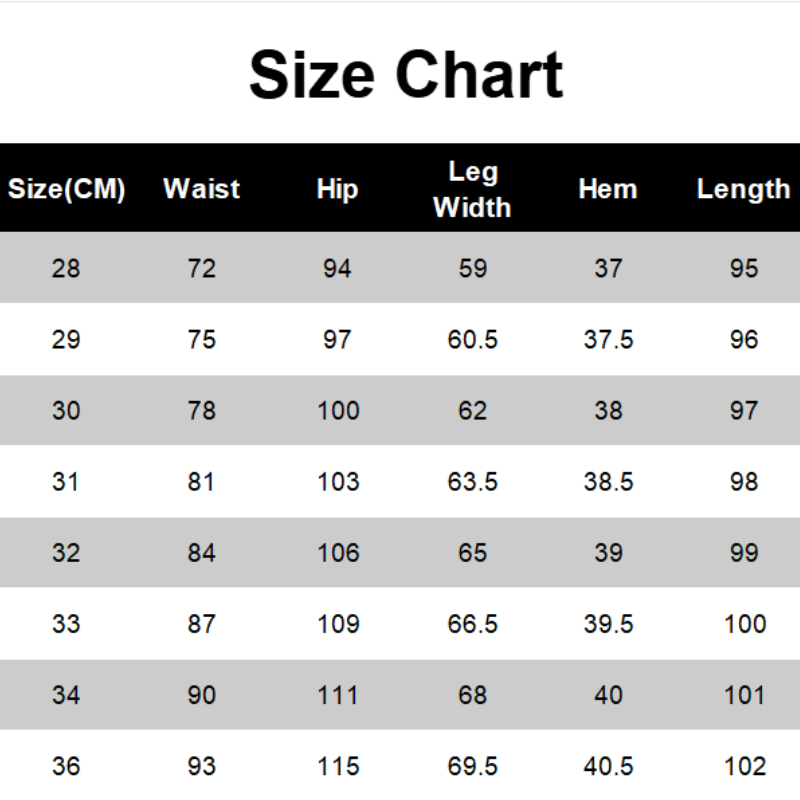800x800 pixels.
Task: Click length value 100
Action: (745, 624)
